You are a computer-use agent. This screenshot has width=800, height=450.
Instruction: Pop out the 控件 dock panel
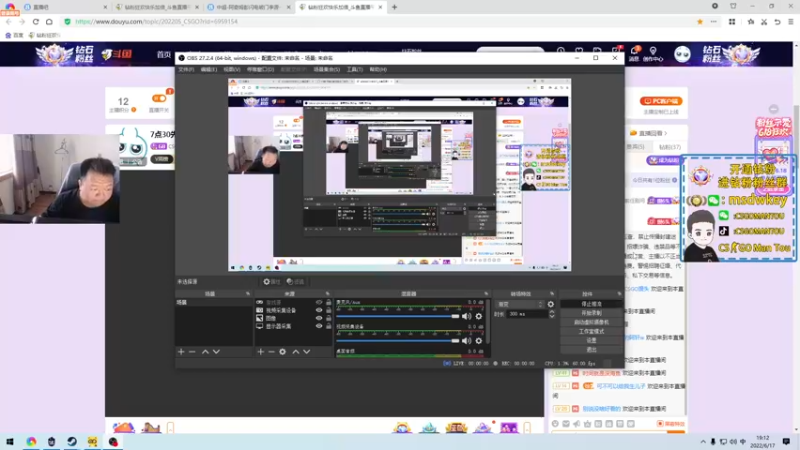[619, 294]
